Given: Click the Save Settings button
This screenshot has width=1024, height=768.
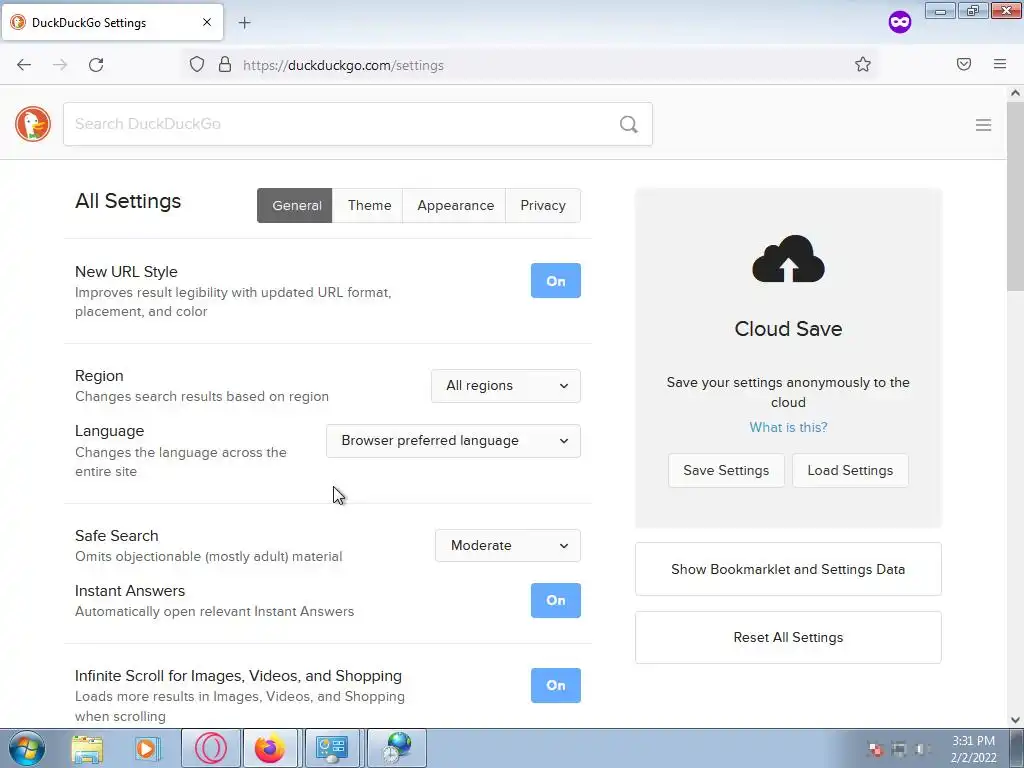Looking at the screenshot, I should (726, 470).
